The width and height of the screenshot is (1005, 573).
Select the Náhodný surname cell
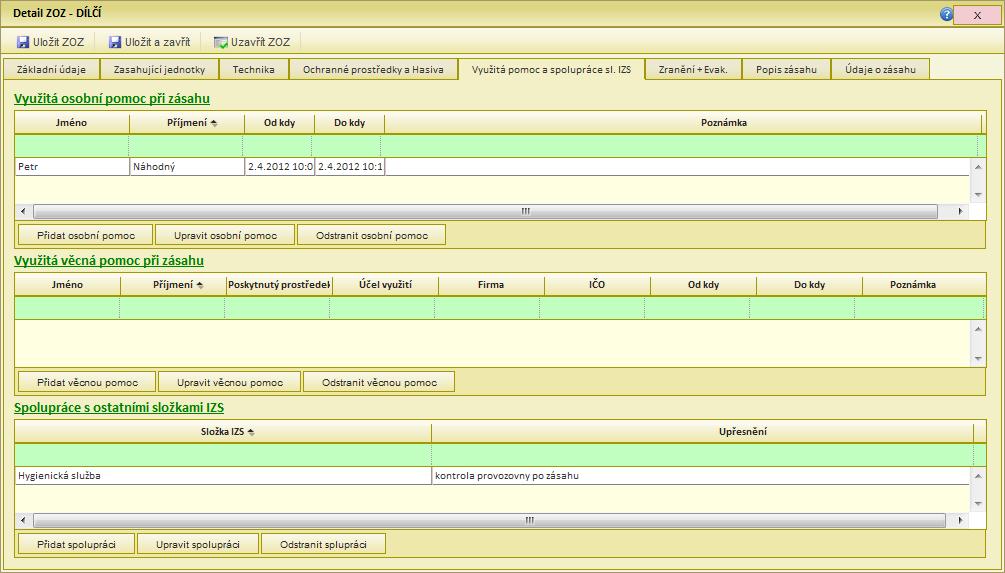[x=187, y=167]
